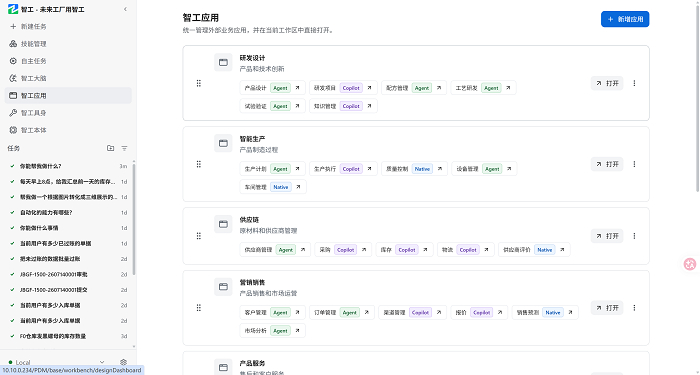This screenshot has height=375, width=700.
Task: Go to 自主任务 in the sidebar
Action: 68,61
